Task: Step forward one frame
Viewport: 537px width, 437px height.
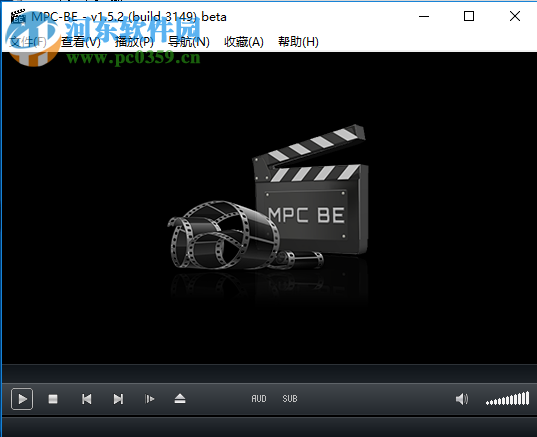Action: pos(150,399)
